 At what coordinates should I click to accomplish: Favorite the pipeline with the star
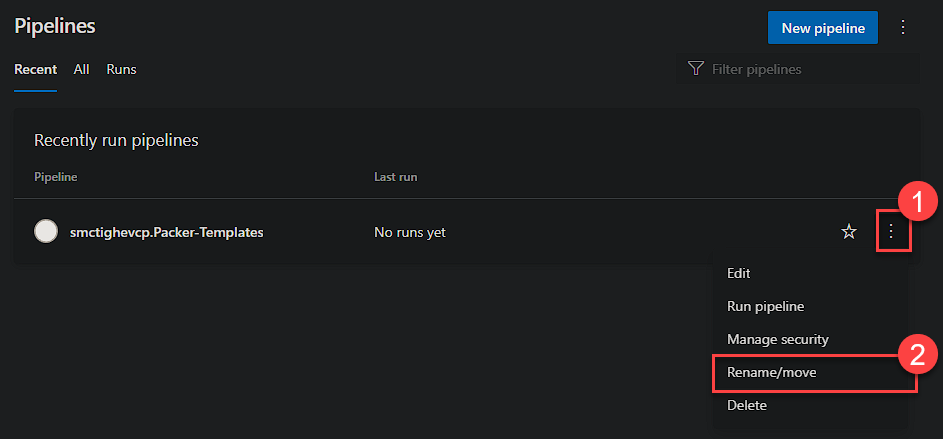[x=849, y=232]
